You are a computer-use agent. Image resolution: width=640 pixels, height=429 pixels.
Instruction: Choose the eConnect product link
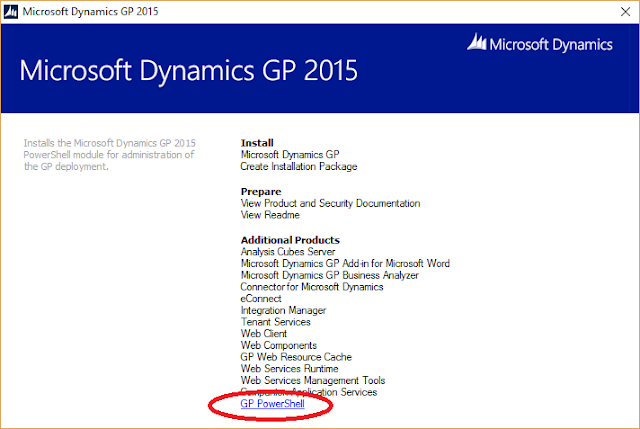click(x=261, y=299)
